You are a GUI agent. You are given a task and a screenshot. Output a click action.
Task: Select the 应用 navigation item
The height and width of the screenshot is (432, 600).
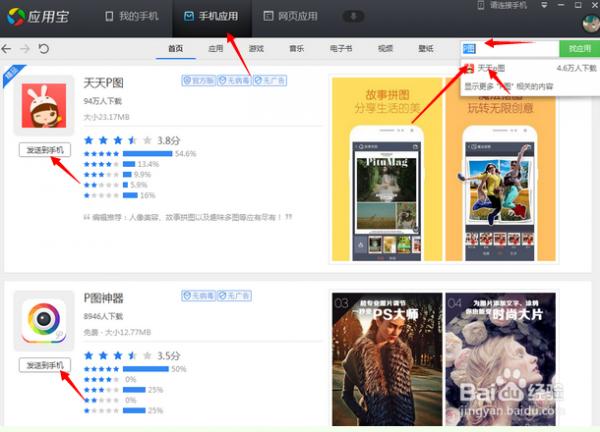point(216,49)
